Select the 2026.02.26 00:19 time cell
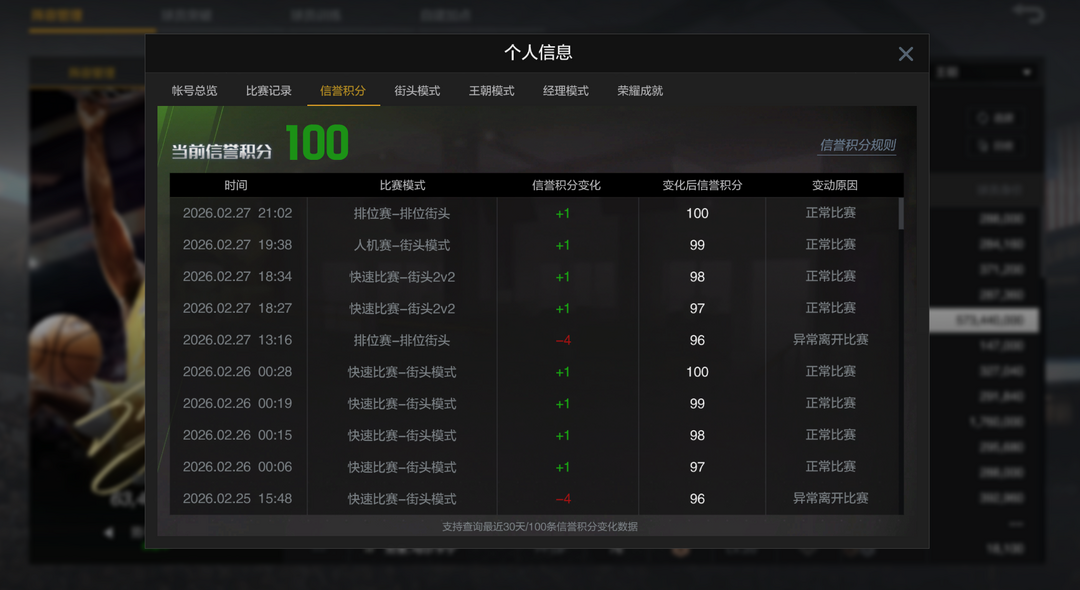This screenshot has height=590, width=1080. click(x=238, y=403)
